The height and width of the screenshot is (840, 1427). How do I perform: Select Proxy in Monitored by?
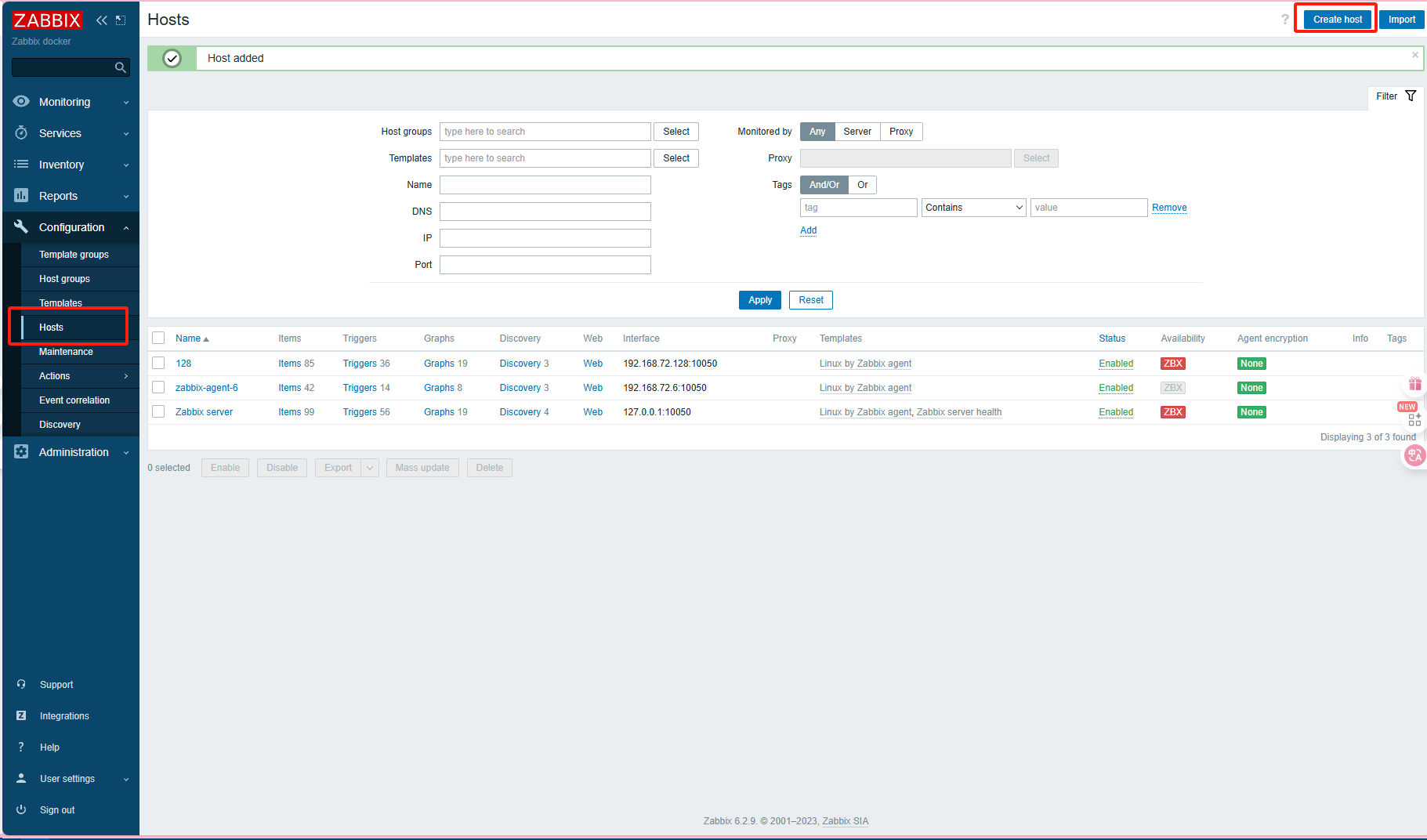click(x=901, y=132)
